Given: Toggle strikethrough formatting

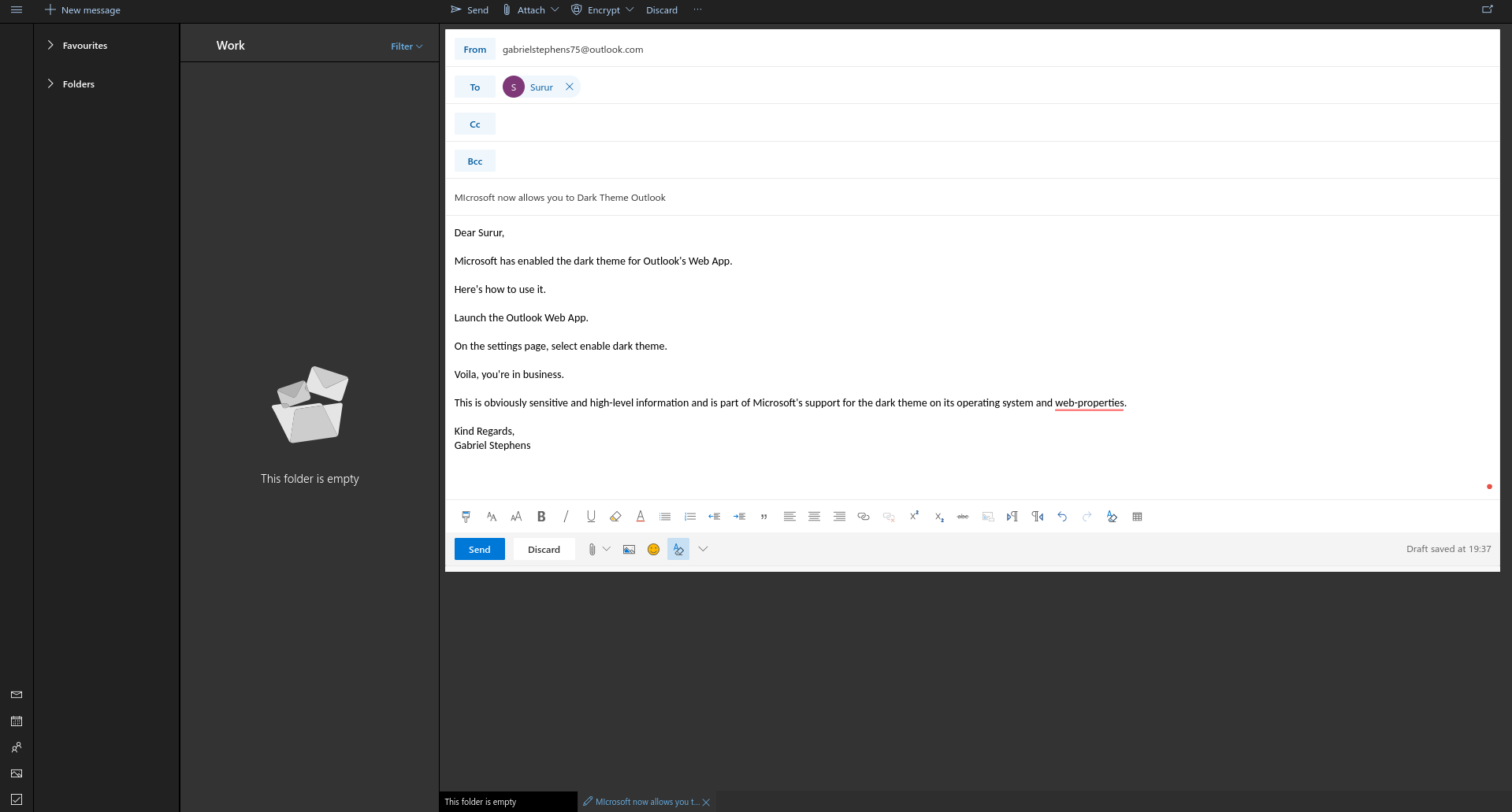Looking at the screenshot, I should 963,517.
